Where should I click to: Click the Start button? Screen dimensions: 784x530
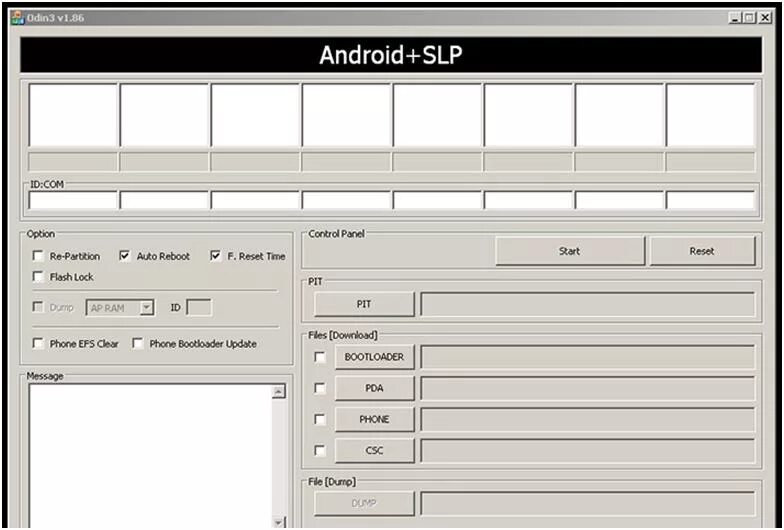[x=570, y=251]
